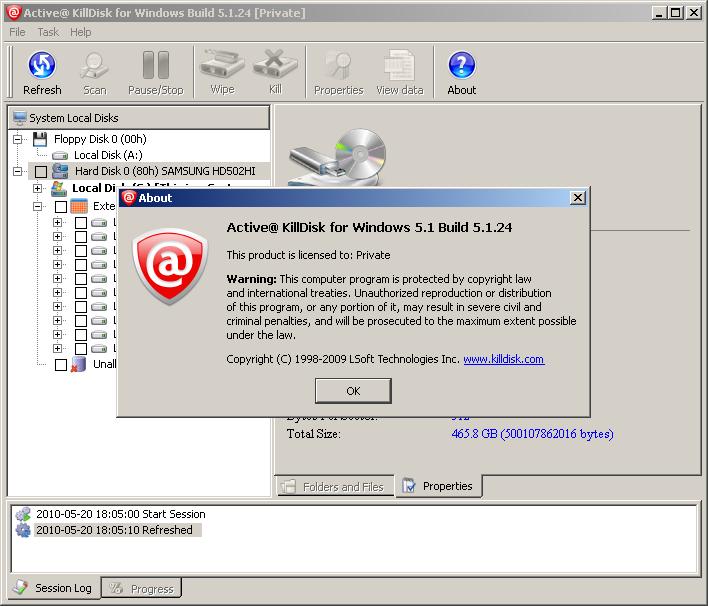Viewport: 708px width, 606px height.
Task: Click the Pause/Stop toolbar icon
Action: [156, 65]
